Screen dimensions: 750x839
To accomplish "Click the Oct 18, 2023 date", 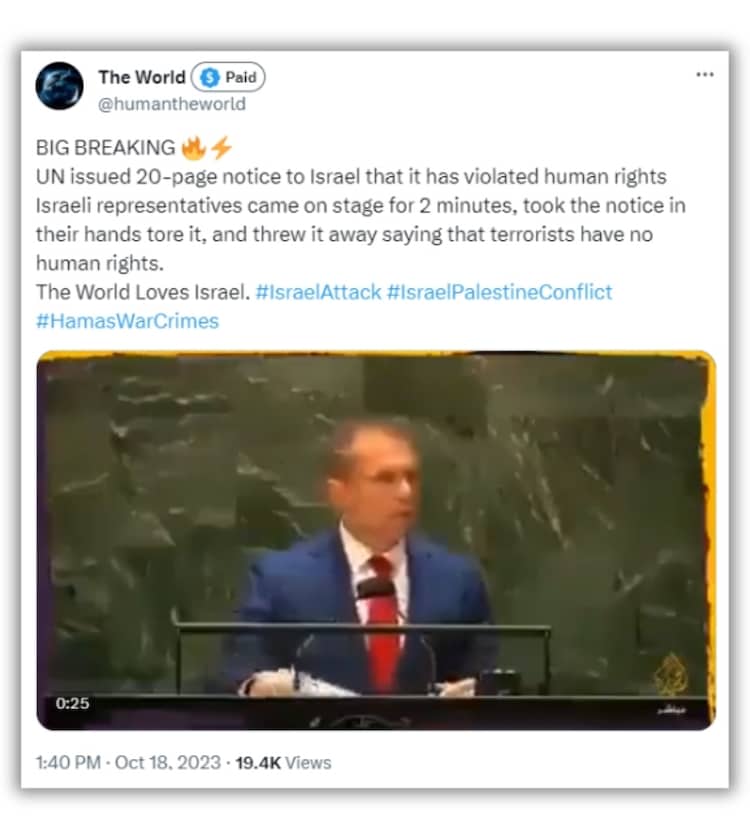I will pyautogui.click(x=167, y=762).
